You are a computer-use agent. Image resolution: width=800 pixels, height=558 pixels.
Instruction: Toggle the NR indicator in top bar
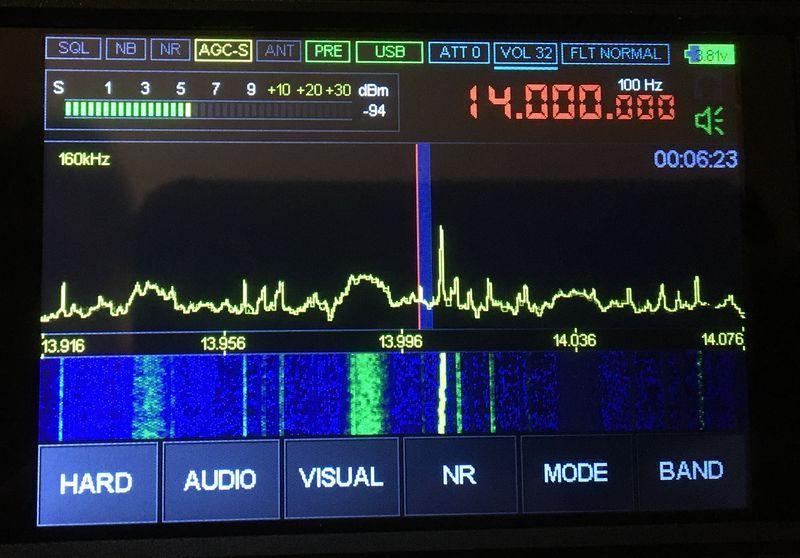pos(170,49)
